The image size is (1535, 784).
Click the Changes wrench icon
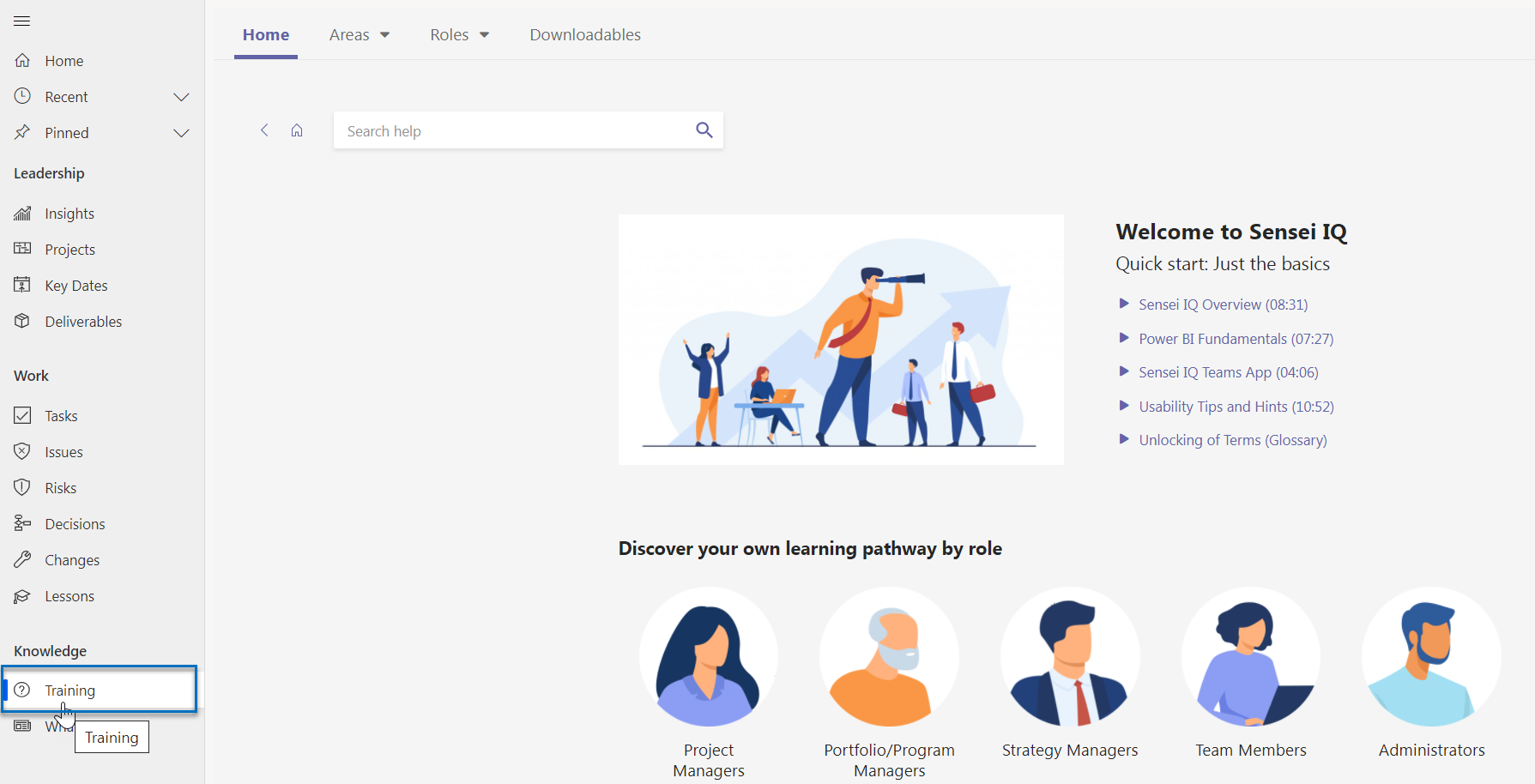click(x=22, y=559)
